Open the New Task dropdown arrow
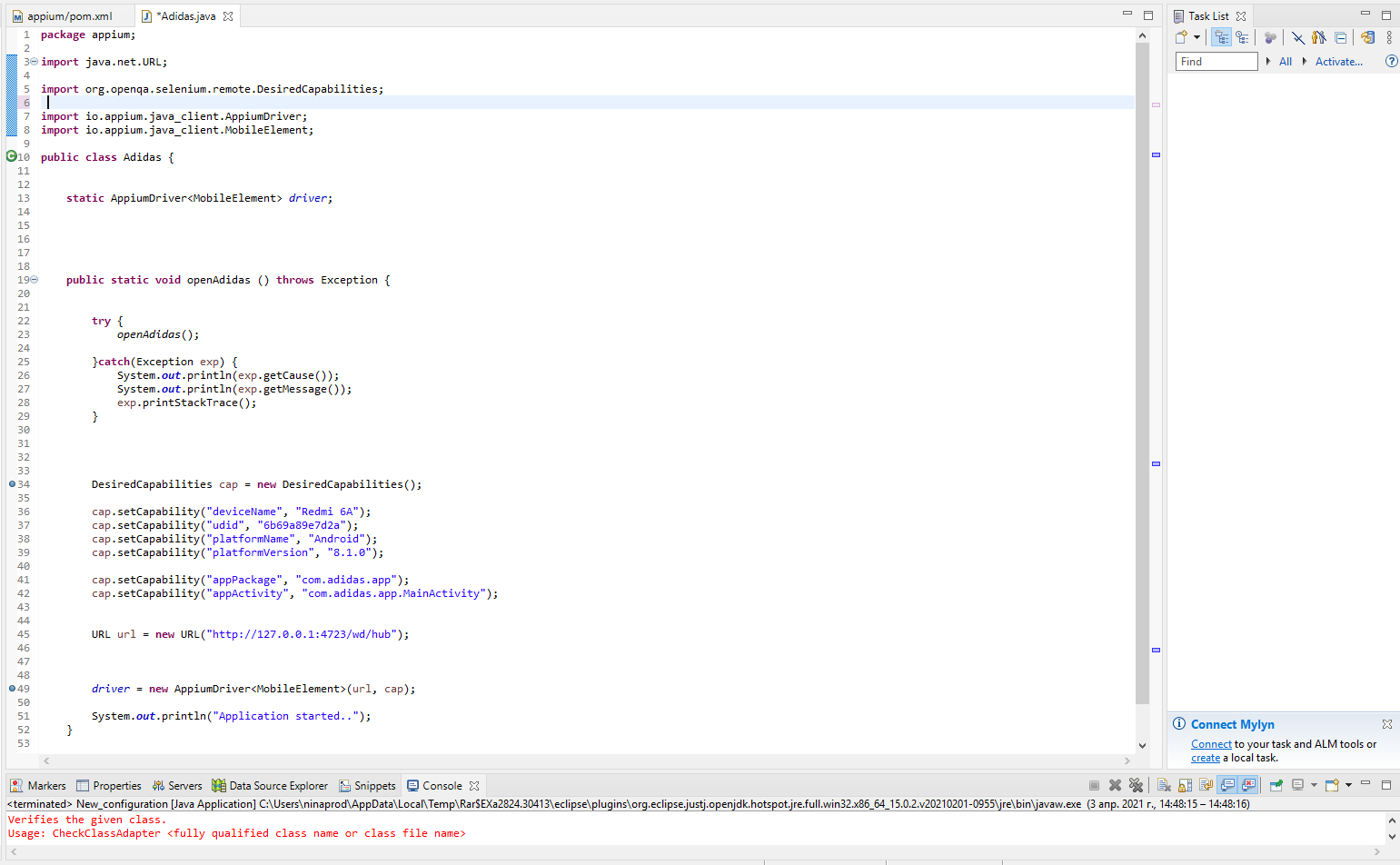This screenshot has height=865, width=1400. pyautogui.click(x=1196, y=37)
